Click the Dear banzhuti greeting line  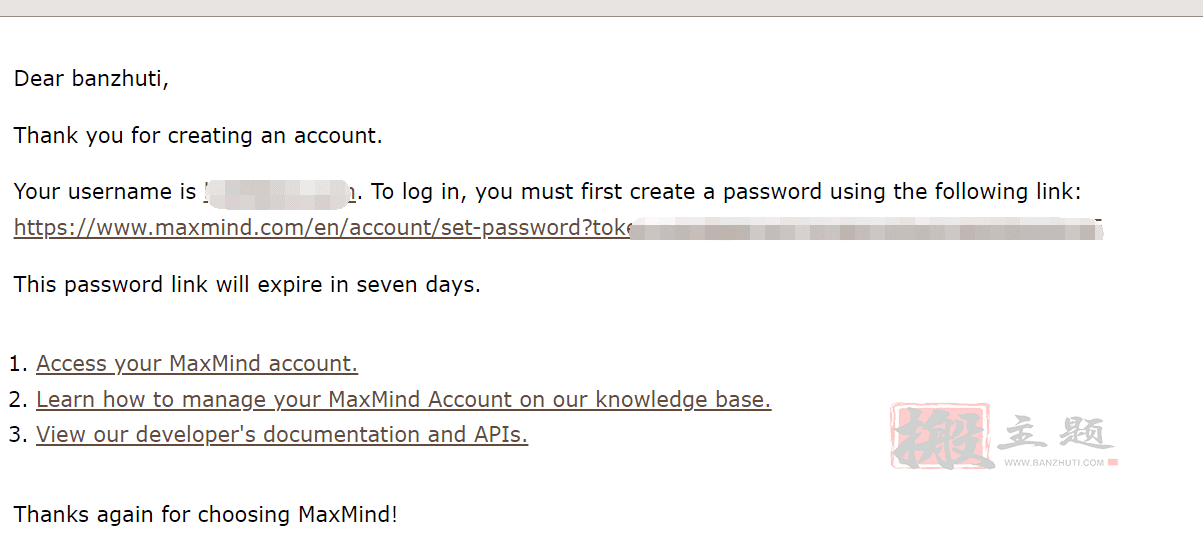[91, 79]
